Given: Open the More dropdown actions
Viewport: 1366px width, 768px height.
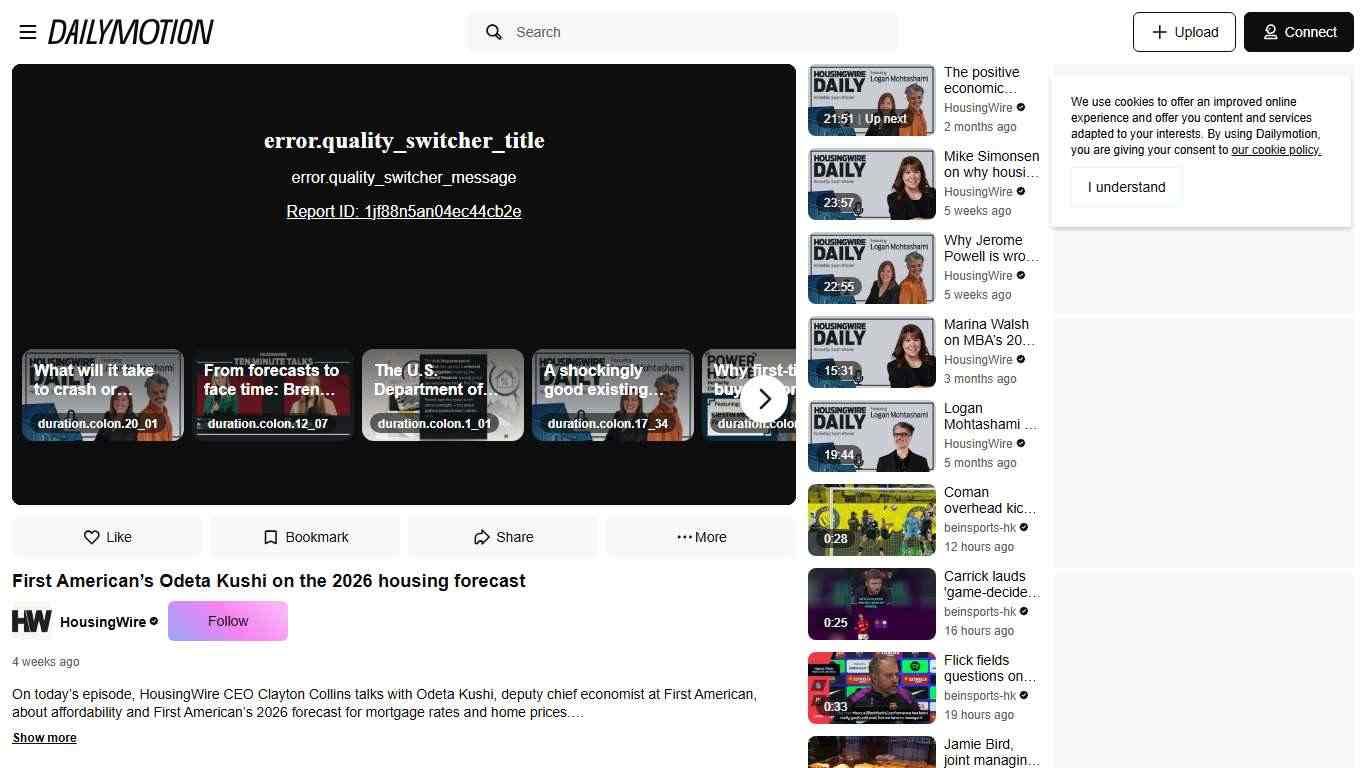Looking at the screenshot, I should pyautogui.click(x=700, y=537).
